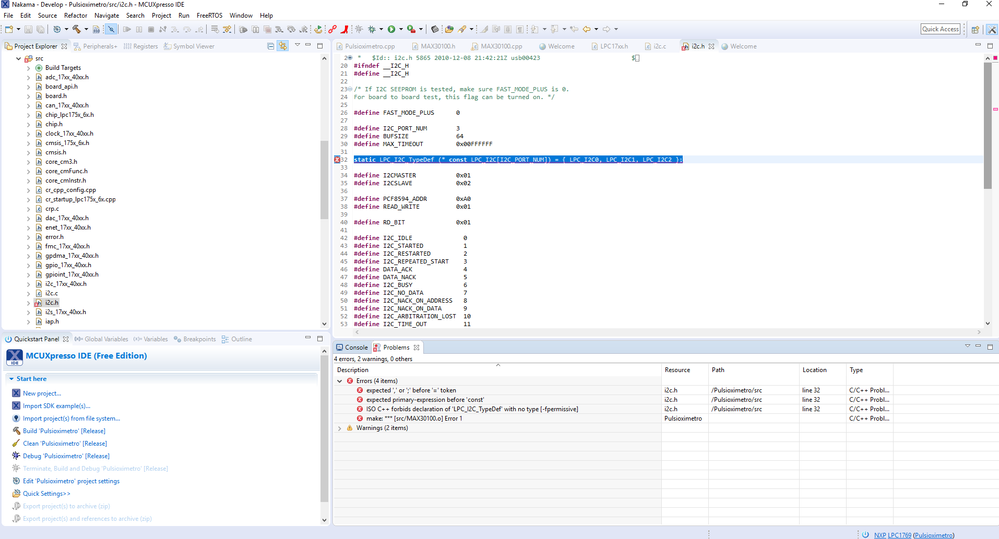This screenshot has height=539, width=999.
Task: Click the Clean 'Pulsioximetro' broom icon
Action: pos(16,443)
